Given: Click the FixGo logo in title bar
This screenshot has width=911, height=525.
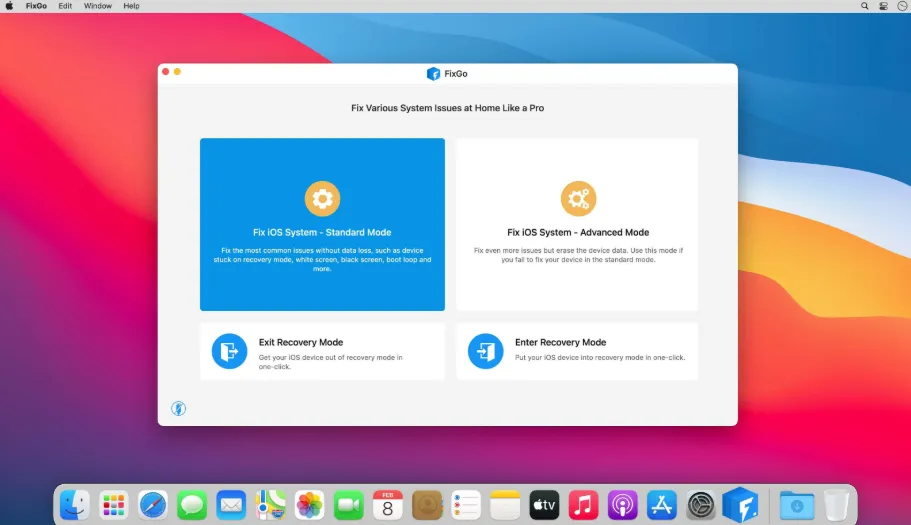Looking at the screenshot, I should (433, 74).
